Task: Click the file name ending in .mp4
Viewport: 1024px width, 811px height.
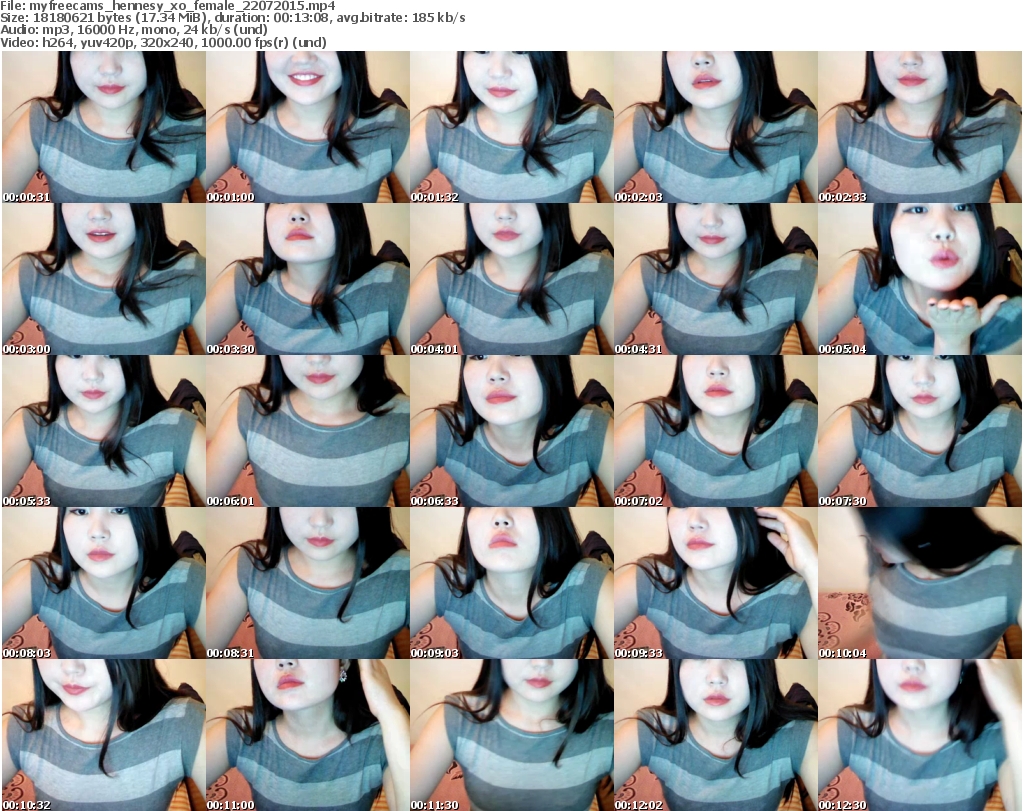Action: [182, 6]
